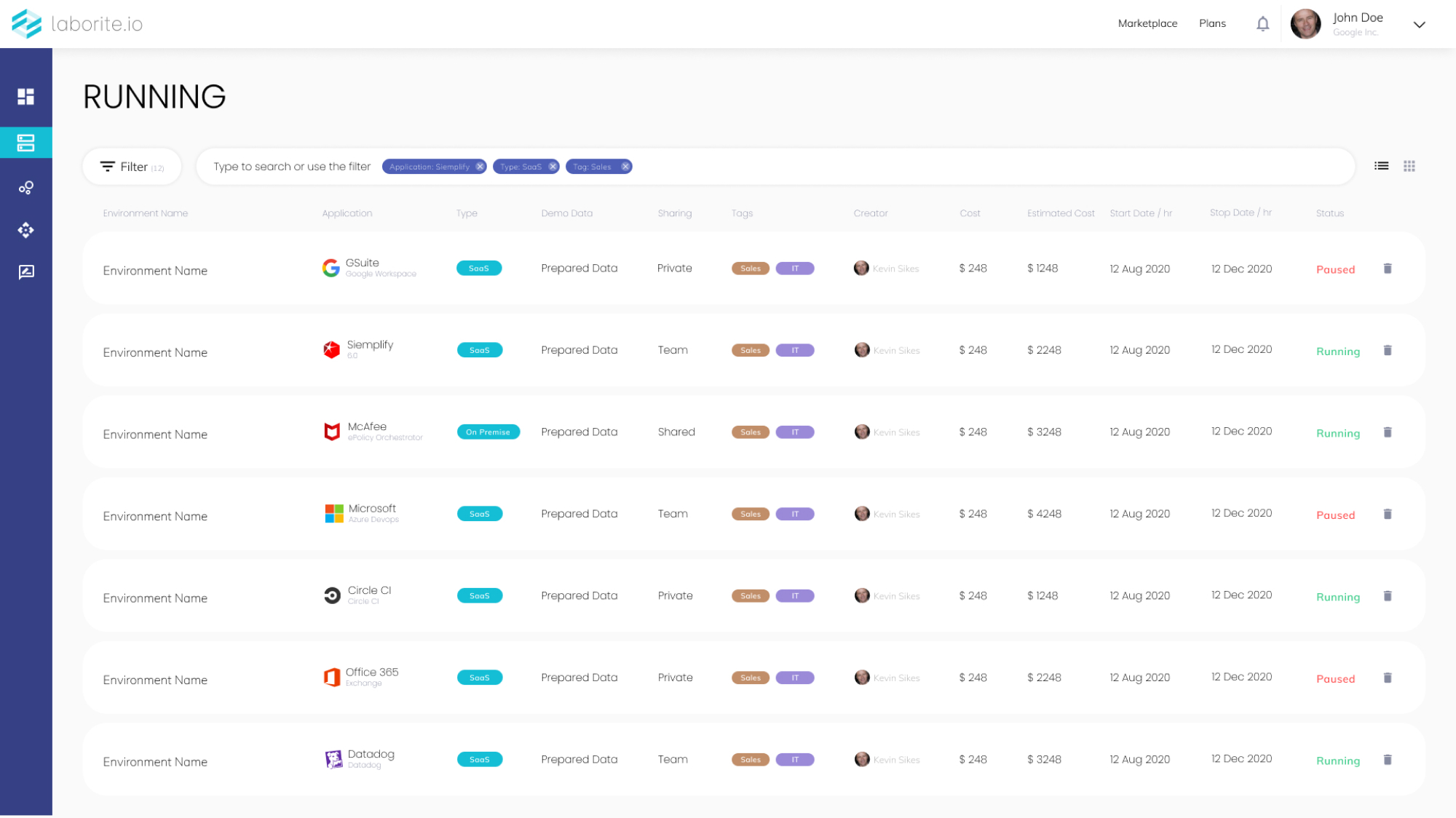Click the notification bell icon
Image resolution: width=1456 pixels, height=818 pixels.
[1263, 24]
